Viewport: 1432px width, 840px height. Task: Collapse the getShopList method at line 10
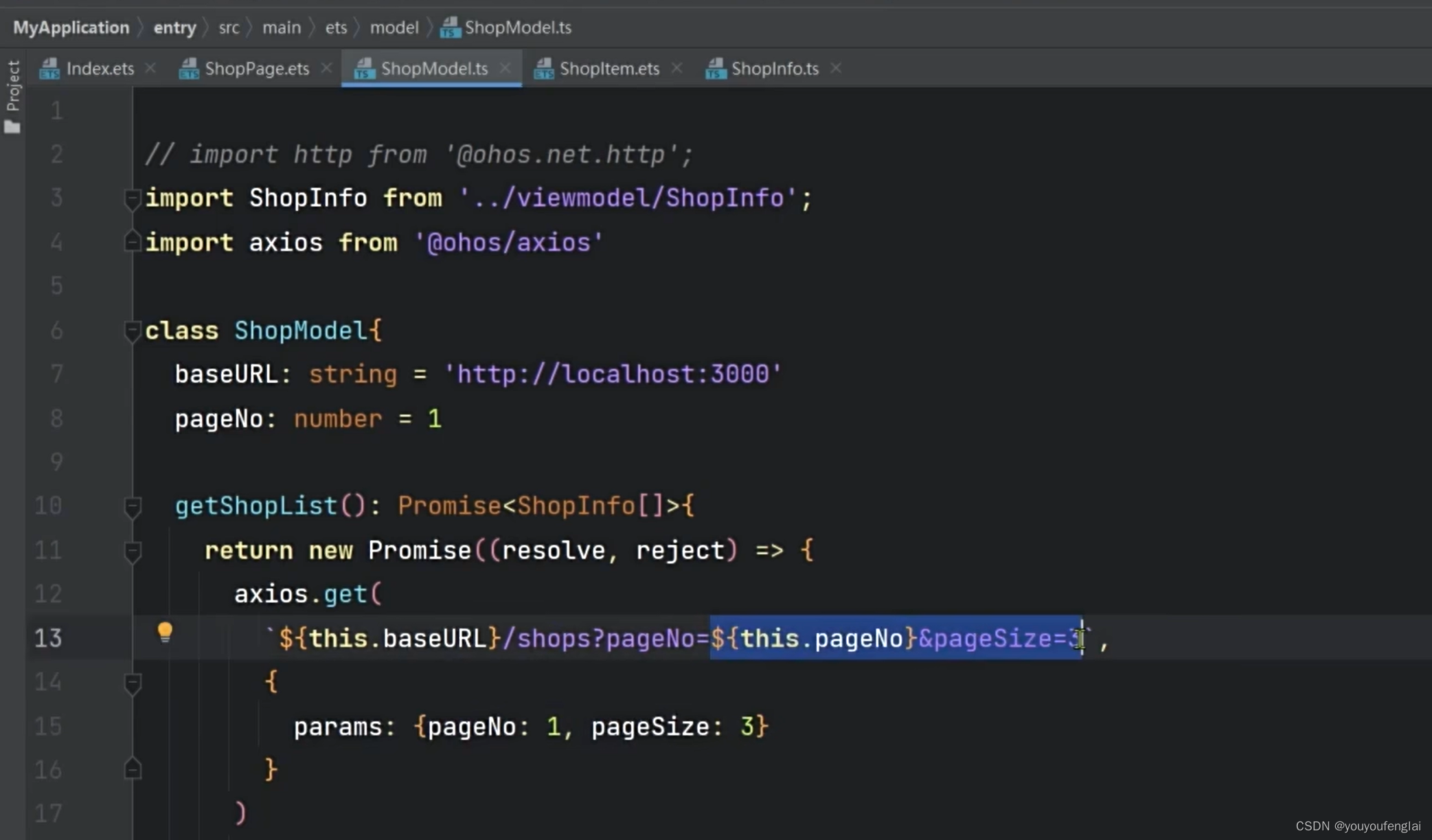tap(133, 508)
